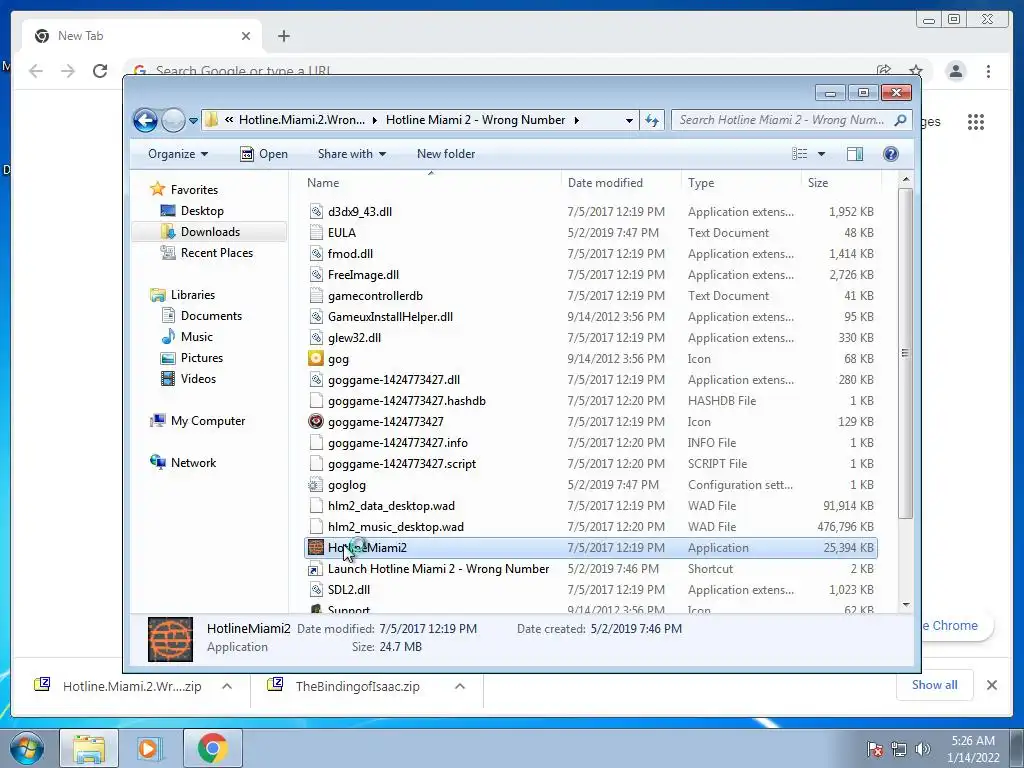
Task: Click Show all downloads in Chrome
Action: pos(935,685)
